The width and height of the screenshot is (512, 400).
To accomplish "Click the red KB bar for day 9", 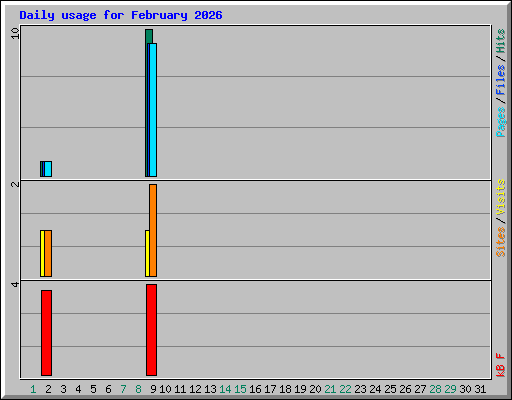I will (151, 330).
